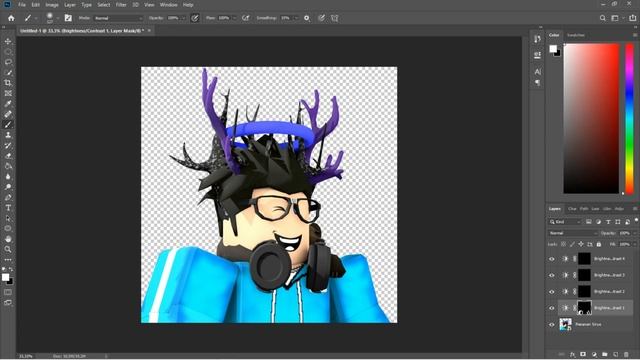
Task: Switch to the Swatches tab
Action: coord(576,35)
